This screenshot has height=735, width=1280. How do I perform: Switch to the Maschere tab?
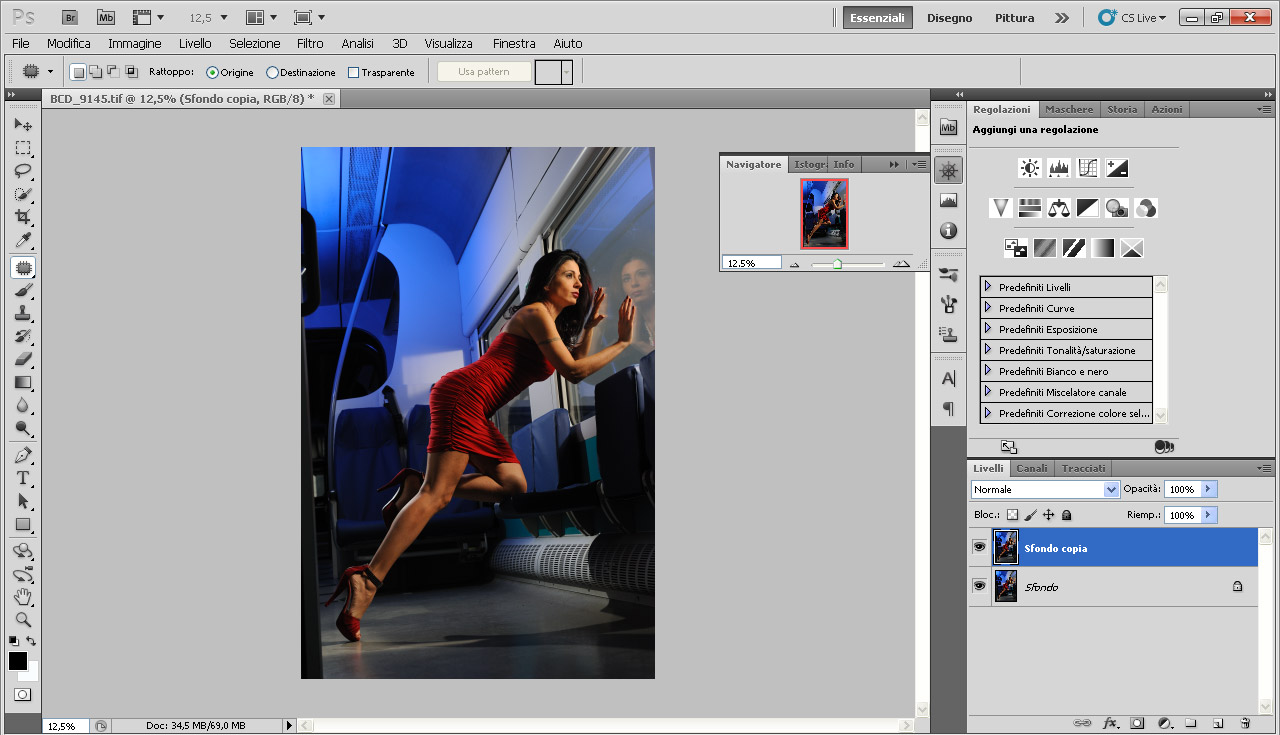(x=1069, y=110)
